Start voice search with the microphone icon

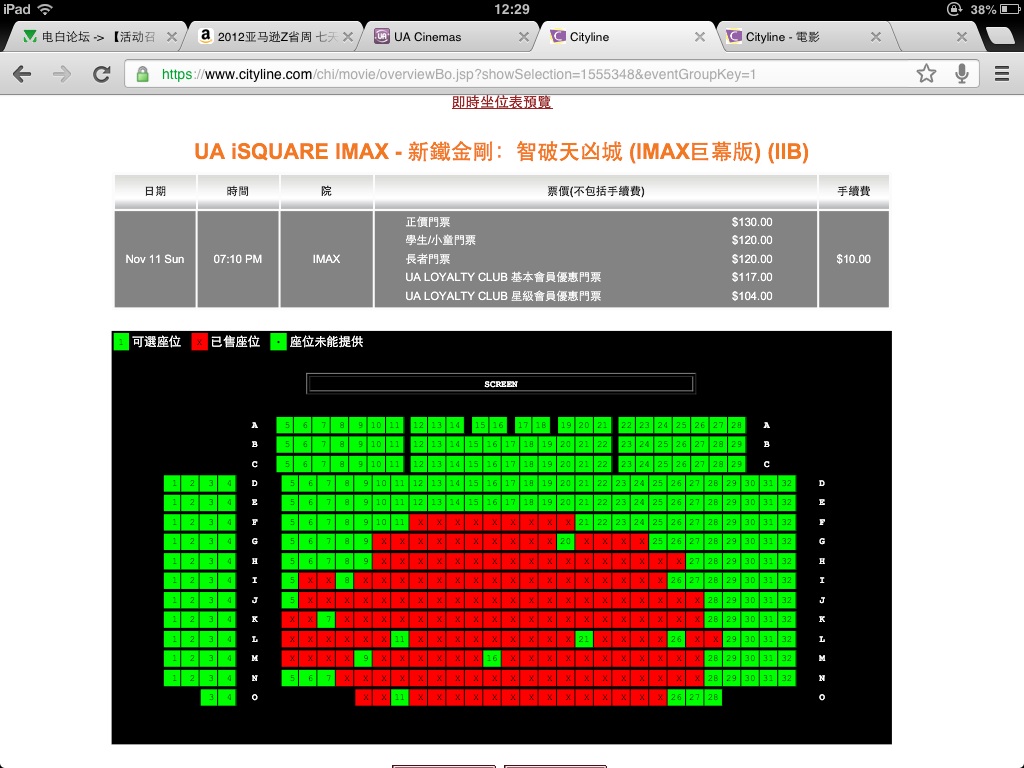[962, 74]
